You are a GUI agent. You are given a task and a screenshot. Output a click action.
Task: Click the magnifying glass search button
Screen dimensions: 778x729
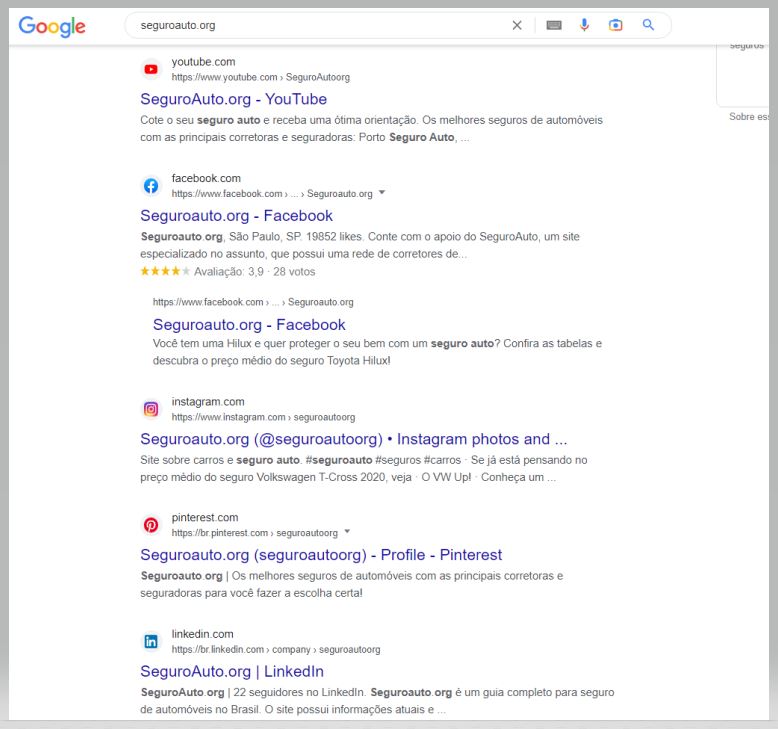click(x=648, y=25)
